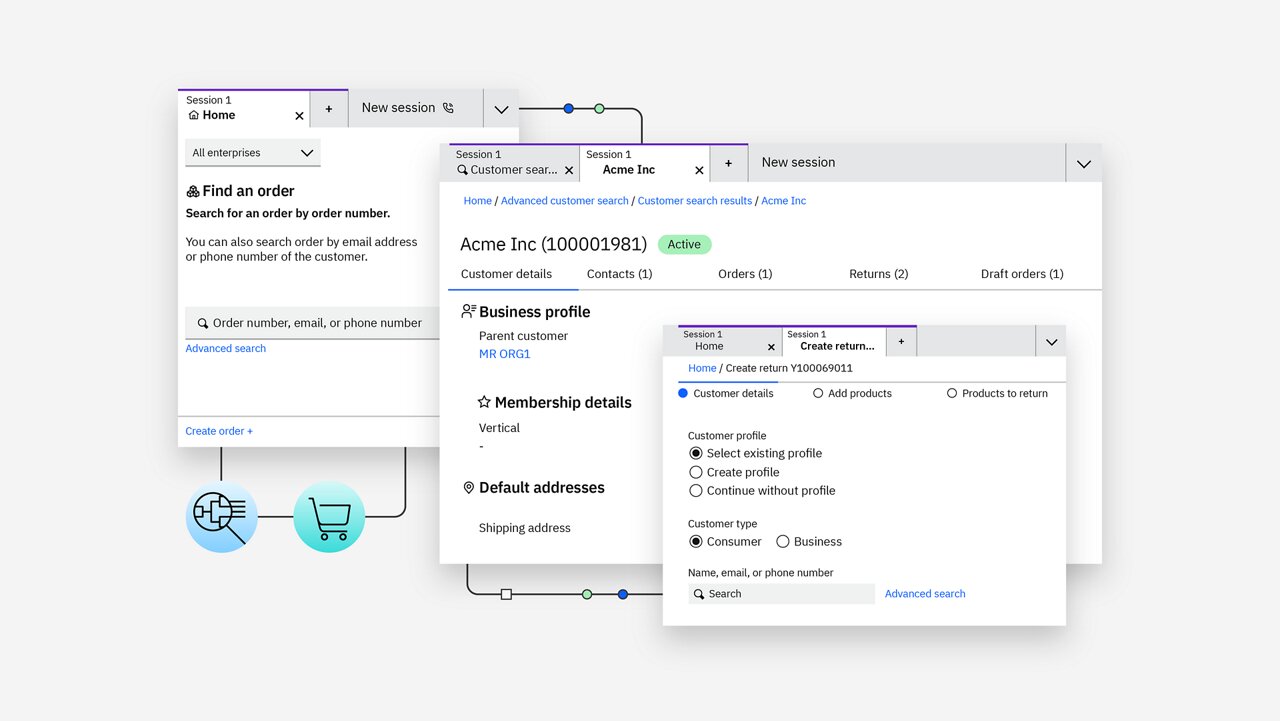This screenshot has height=721, width=1280.
Task: Click the Order number, email, or phone field
Action: 316,323
